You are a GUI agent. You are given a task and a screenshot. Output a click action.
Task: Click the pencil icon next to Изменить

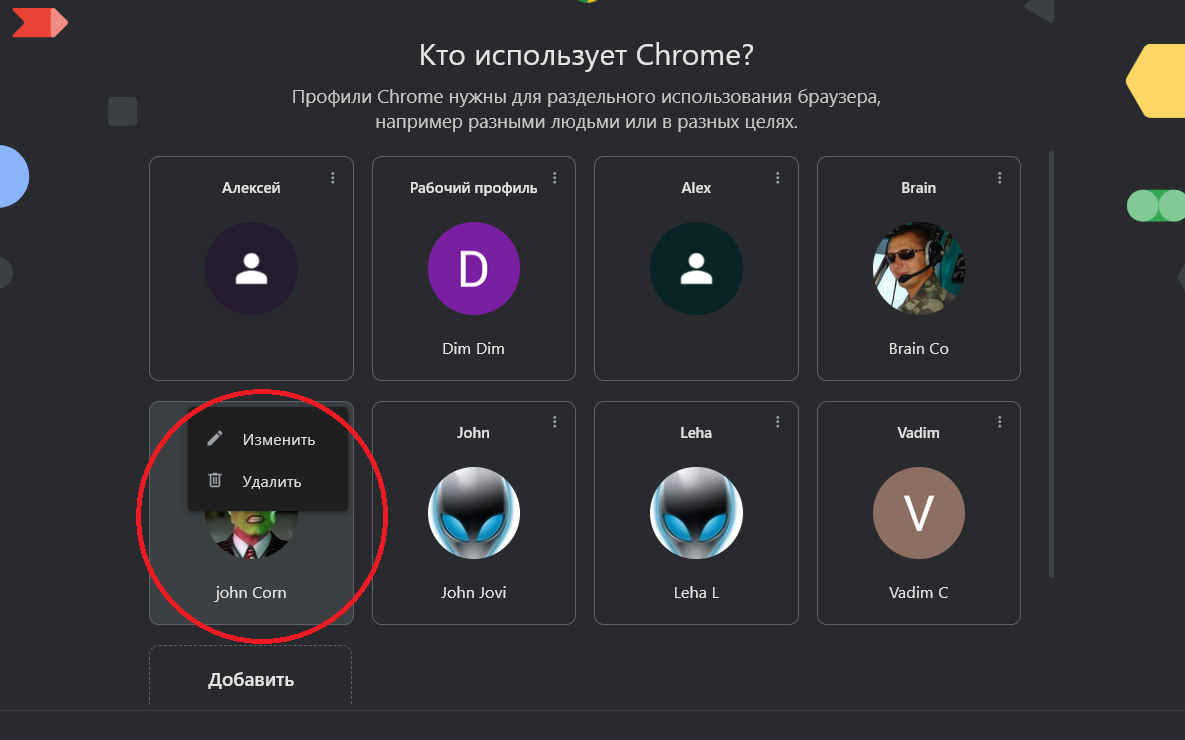[215, 438]
